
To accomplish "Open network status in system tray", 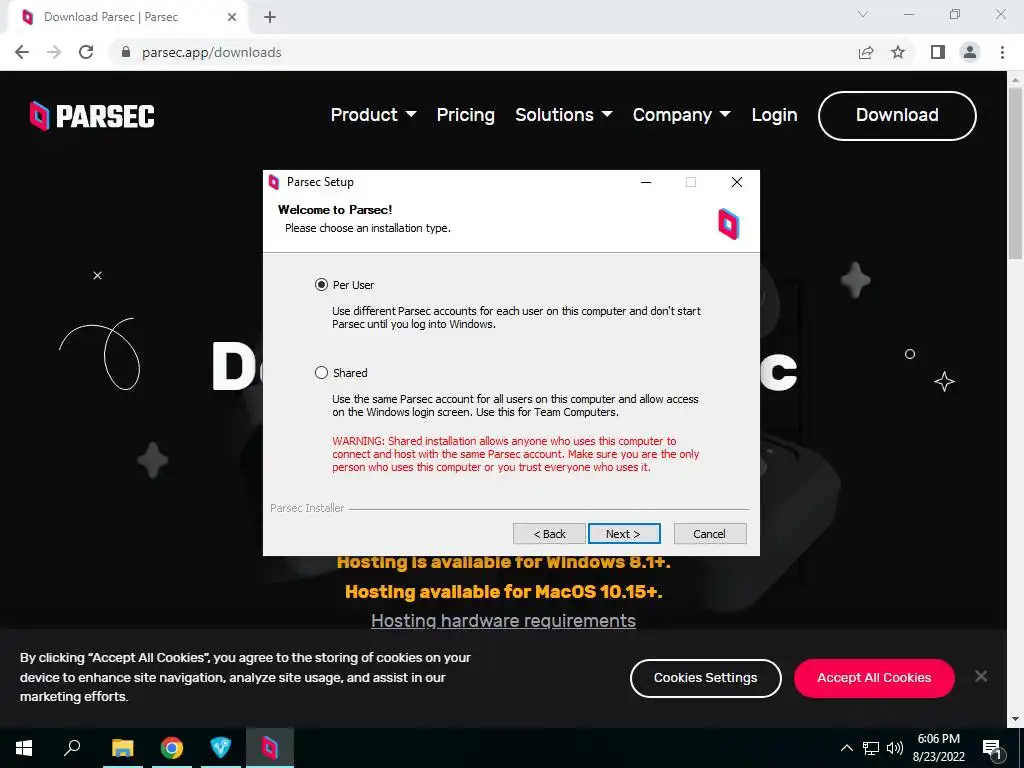I will (871, 748).
